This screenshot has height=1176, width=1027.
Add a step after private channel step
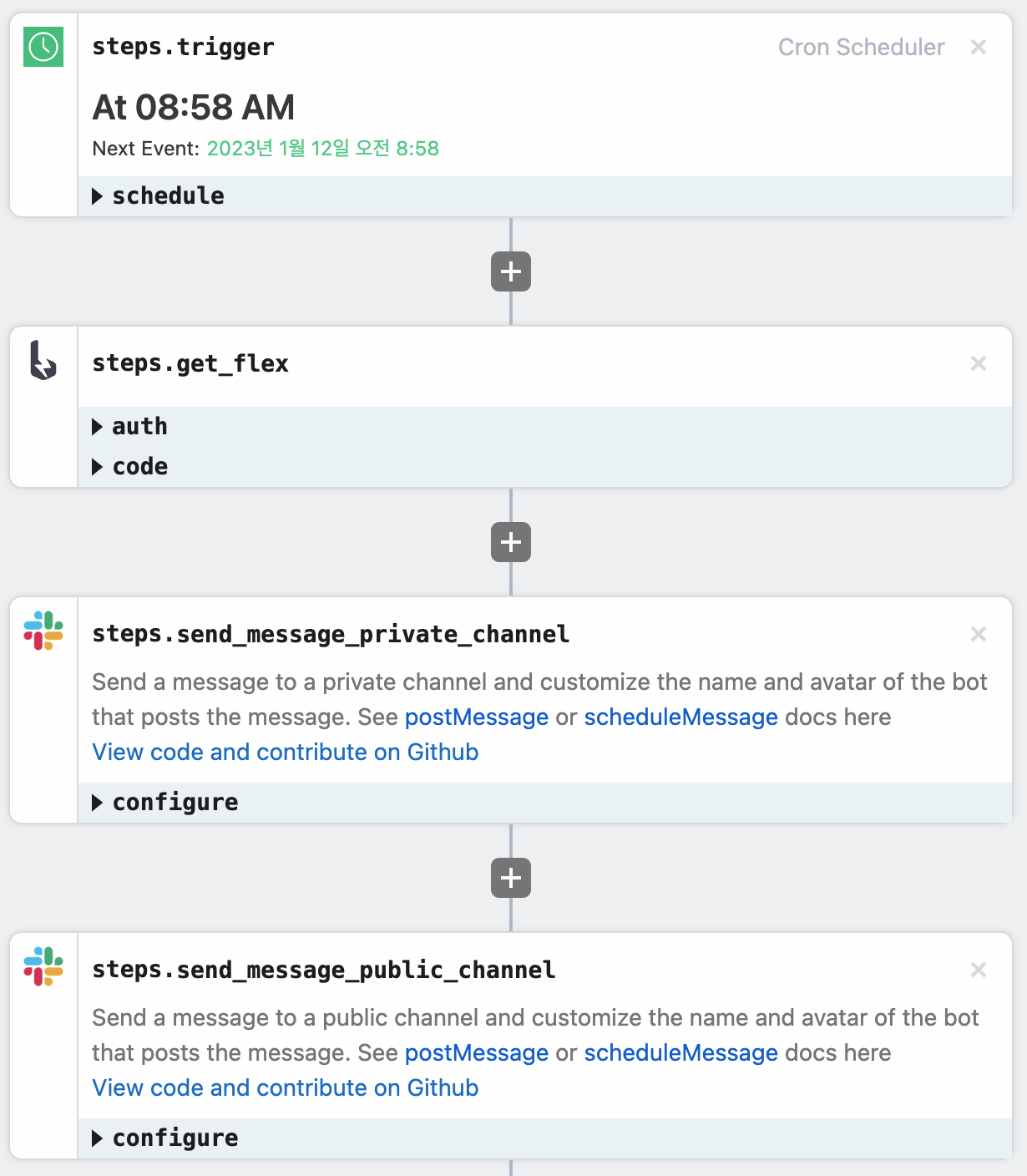pos(511,878)
